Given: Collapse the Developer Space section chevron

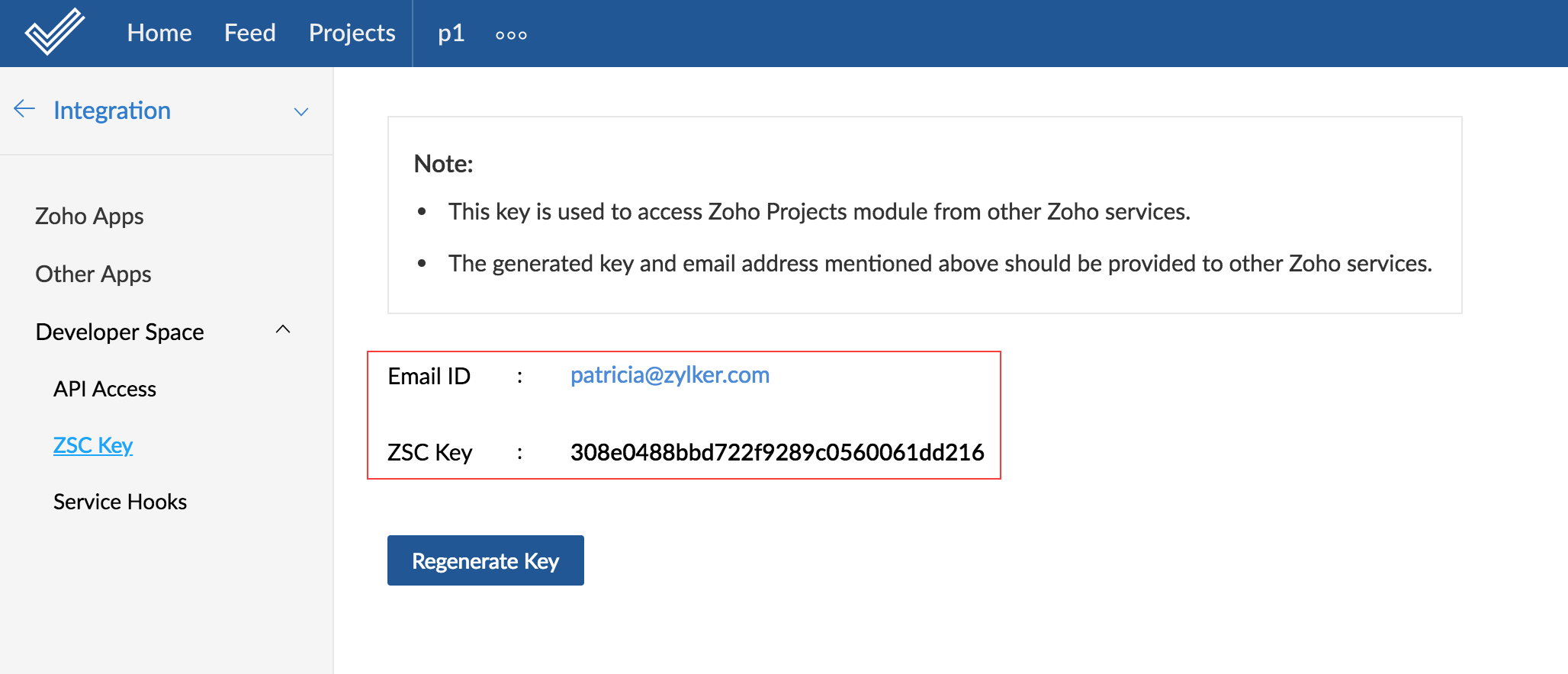Looking at the screenshot, I should tap(283, 329).
